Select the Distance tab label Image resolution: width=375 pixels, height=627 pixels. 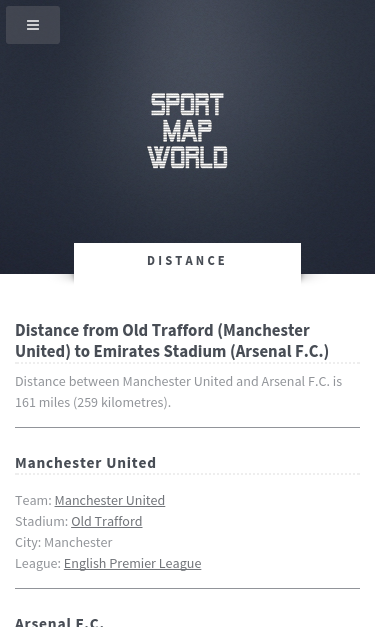187,261
